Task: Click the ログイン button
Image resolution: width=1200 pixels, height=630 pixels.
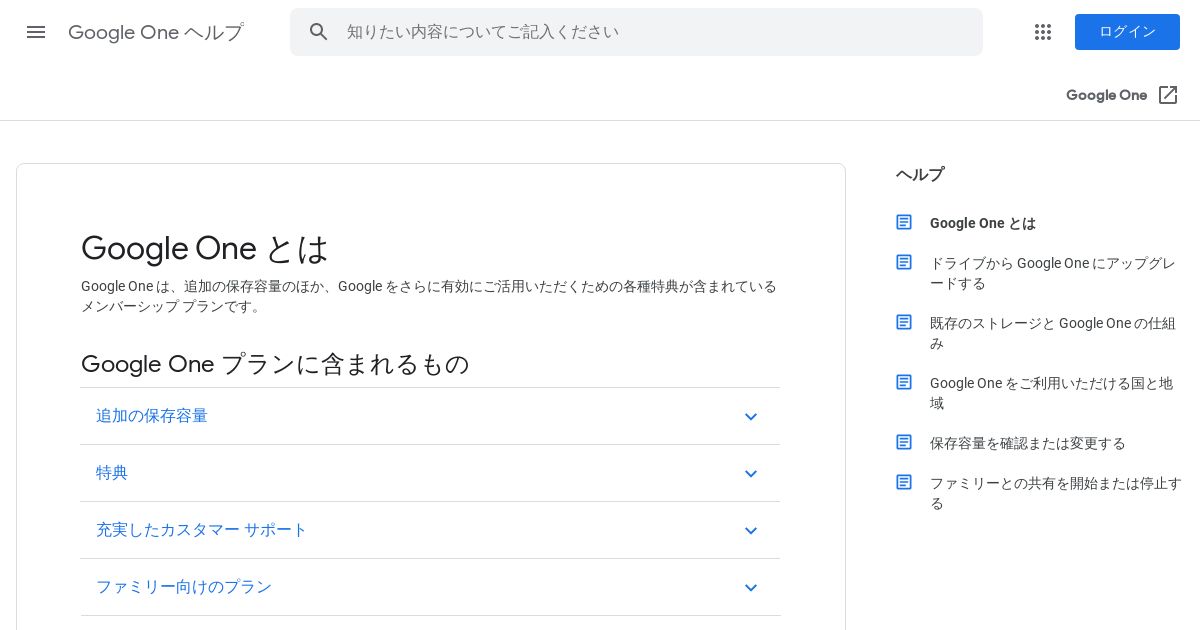Action: coord(1127,32)
